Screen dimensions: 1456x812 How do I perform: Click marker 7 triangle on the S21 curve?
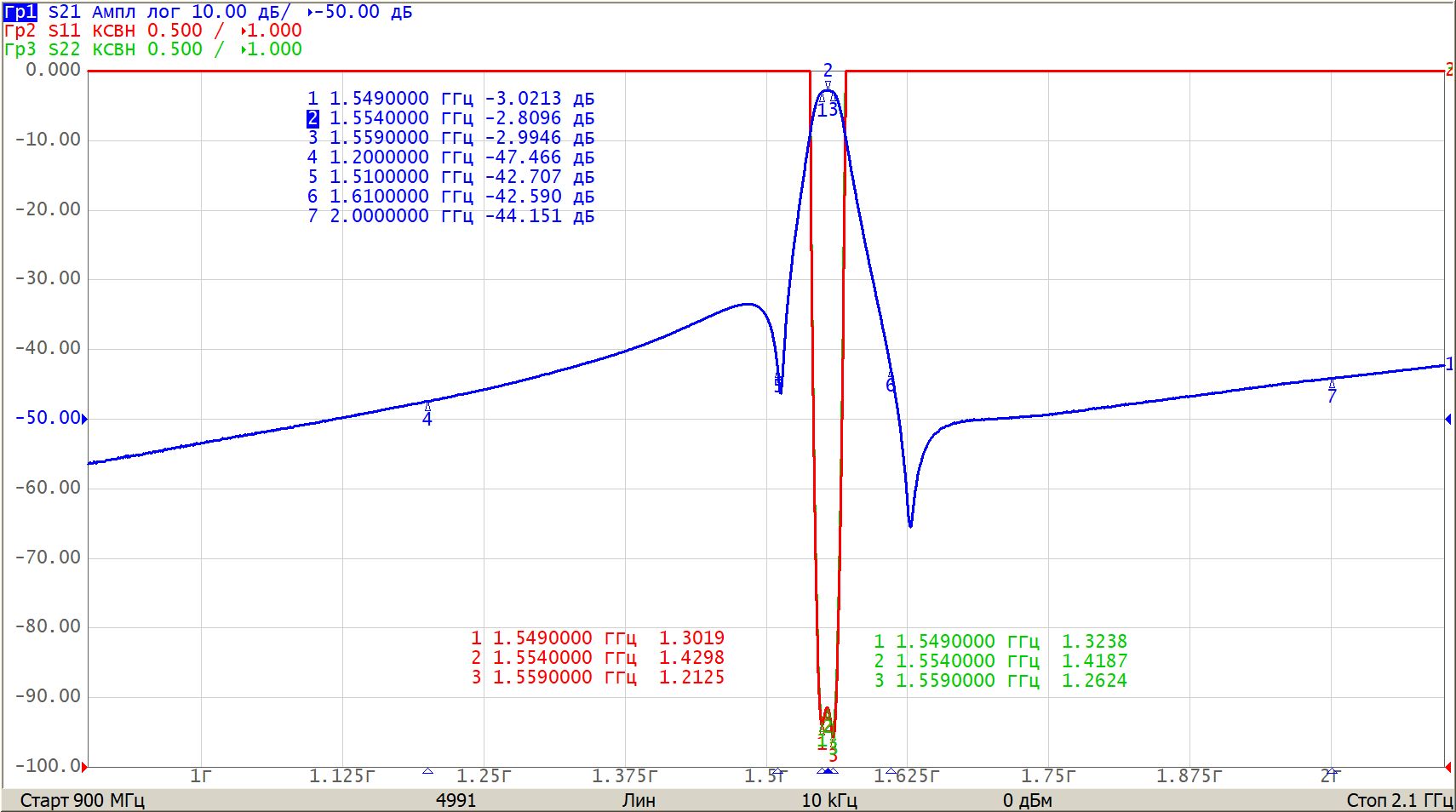1332,385
